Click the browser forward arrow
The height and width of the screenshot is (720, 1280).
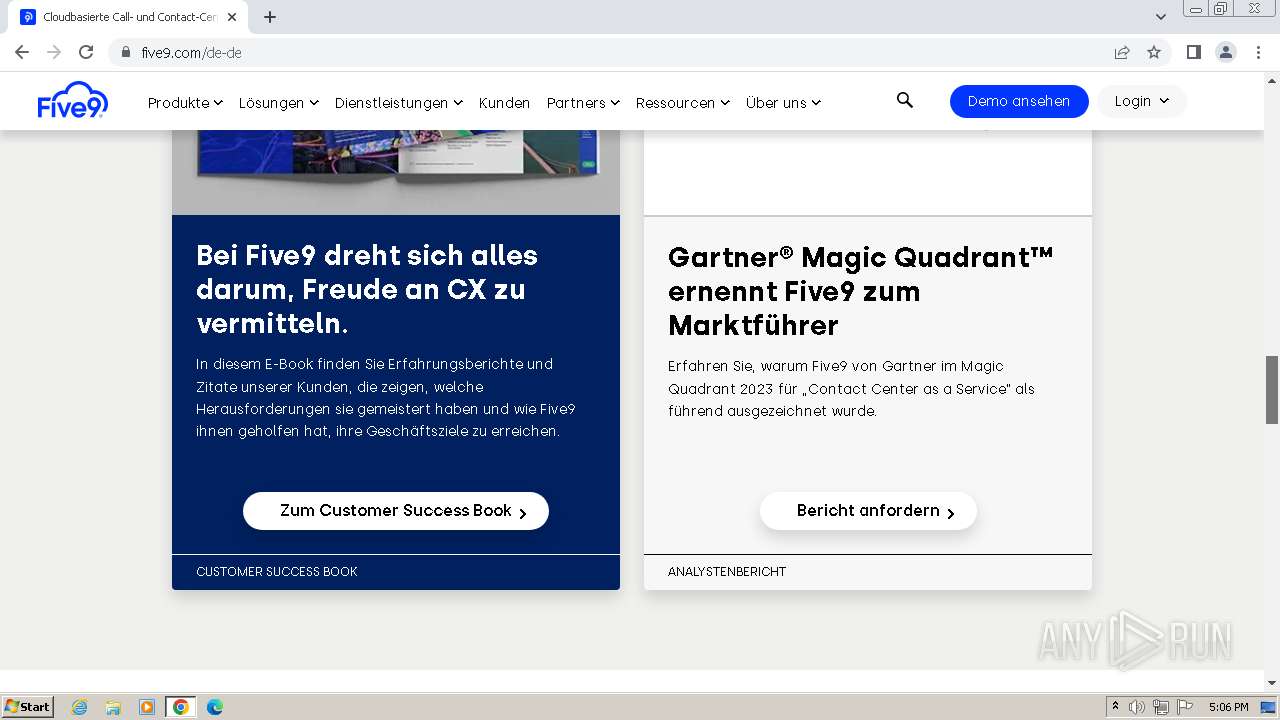point(54,52)
